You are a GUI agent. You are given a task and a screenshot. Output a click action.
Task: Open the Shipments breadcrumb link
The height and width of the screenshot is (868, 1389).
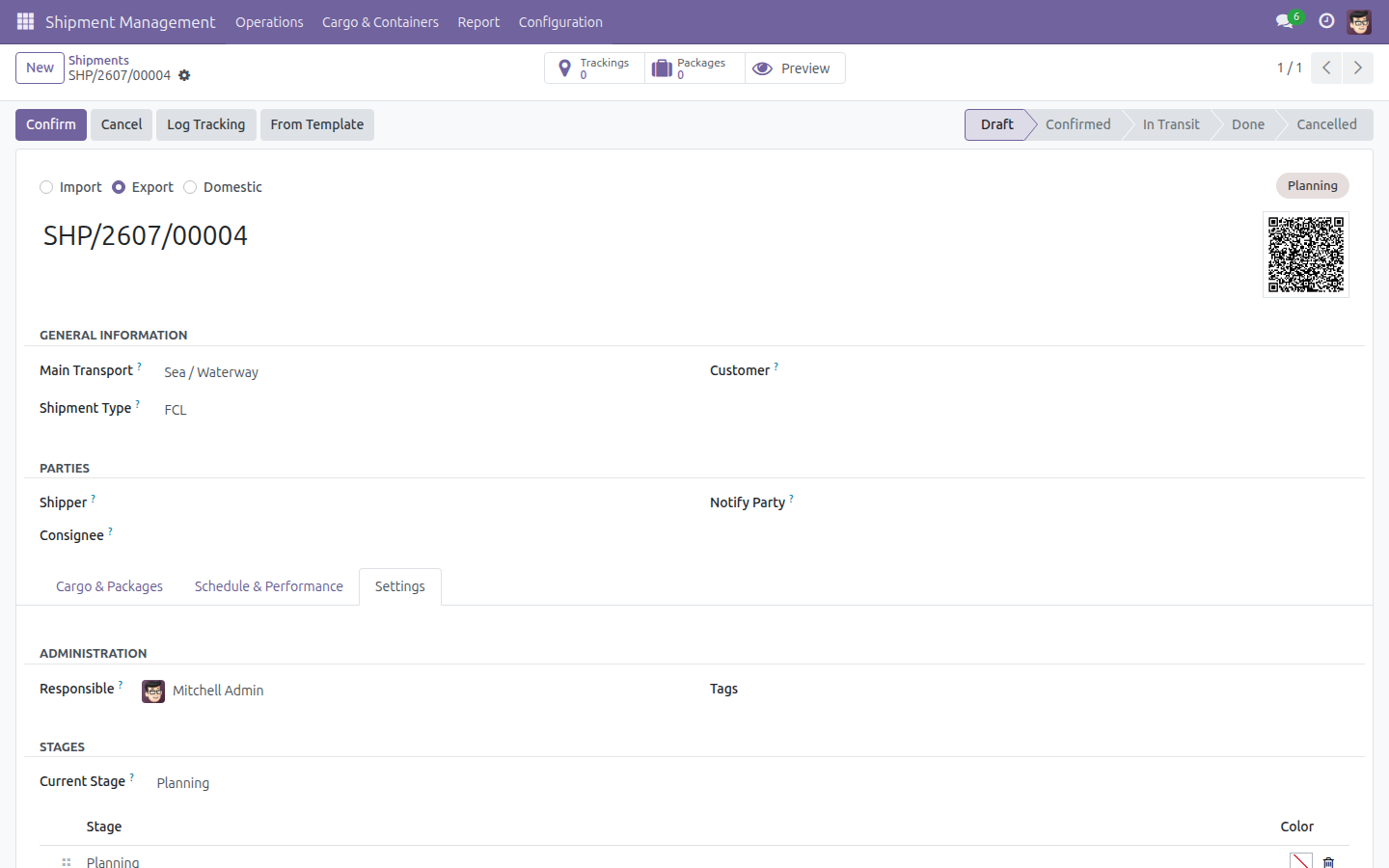coord(98,60)
